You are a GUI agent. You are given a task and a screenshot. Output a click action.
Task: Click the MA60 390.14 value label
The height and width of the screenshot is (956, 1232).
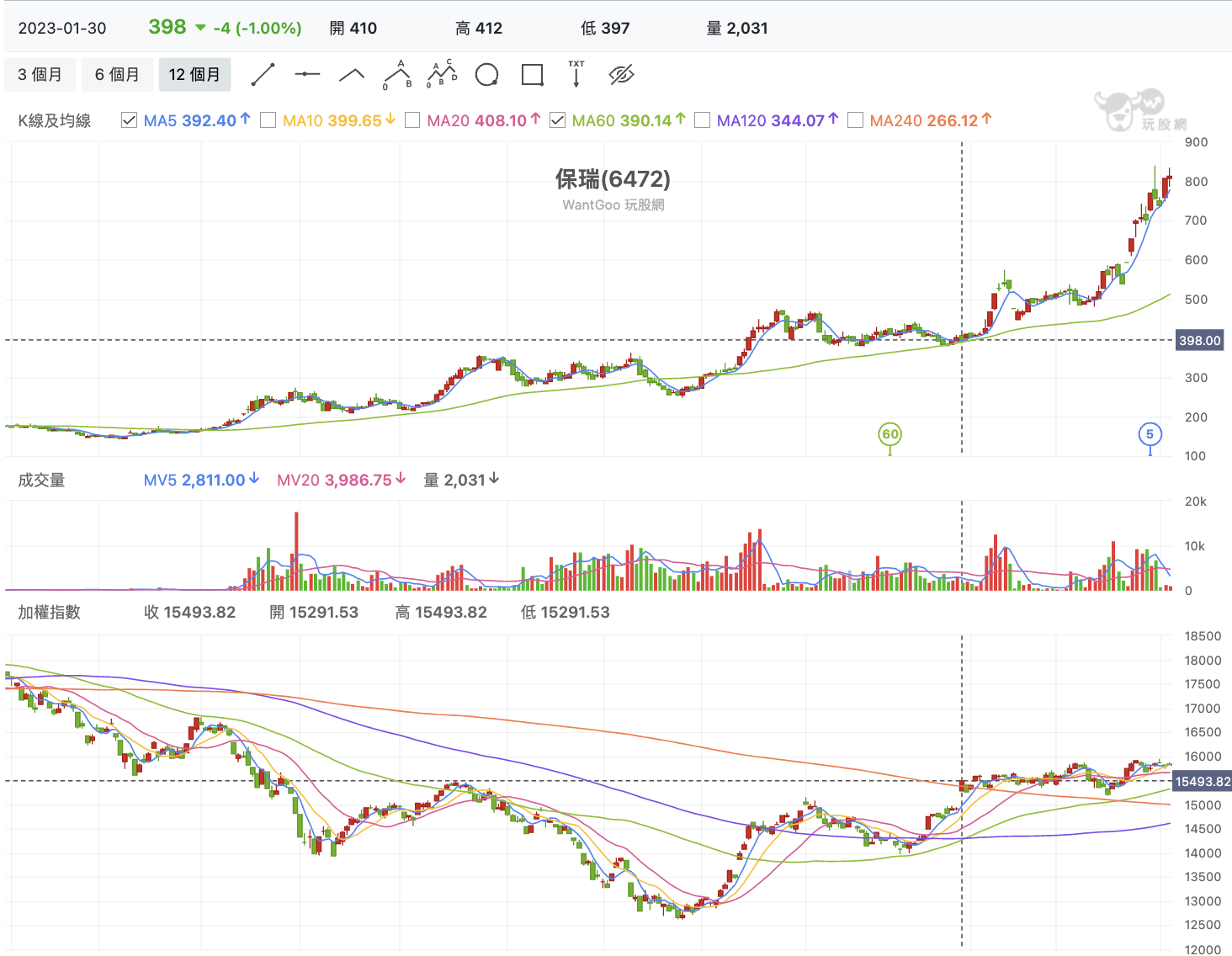629,120
